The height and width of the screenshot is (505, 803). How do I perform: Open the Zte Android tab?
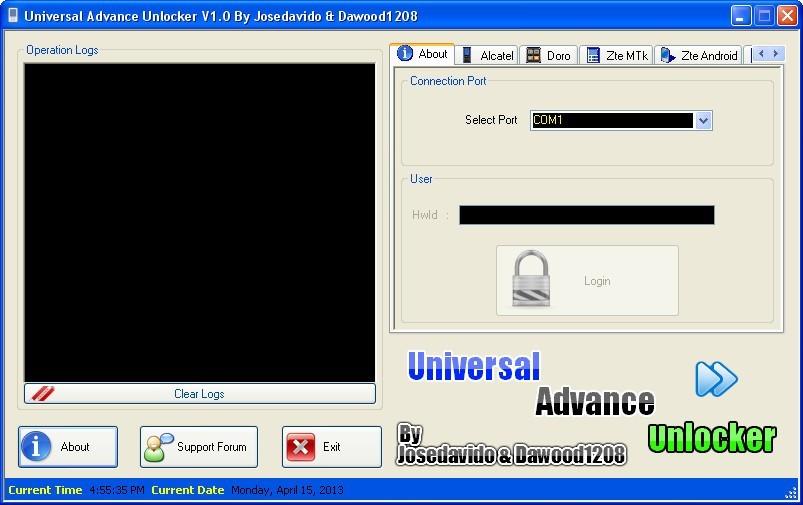pos(698,55)
